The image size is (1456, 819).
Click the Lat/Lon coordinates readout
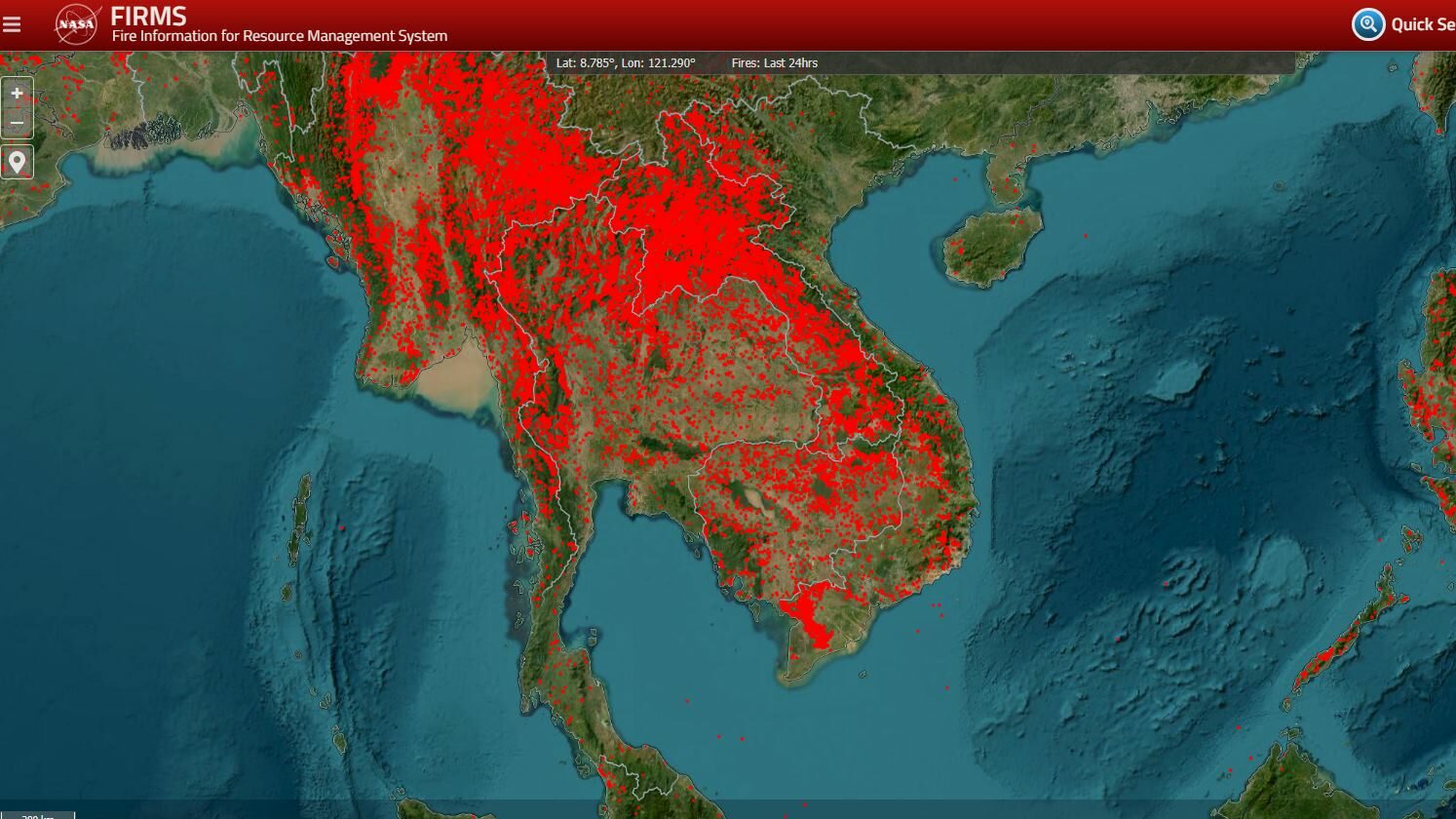626,62
